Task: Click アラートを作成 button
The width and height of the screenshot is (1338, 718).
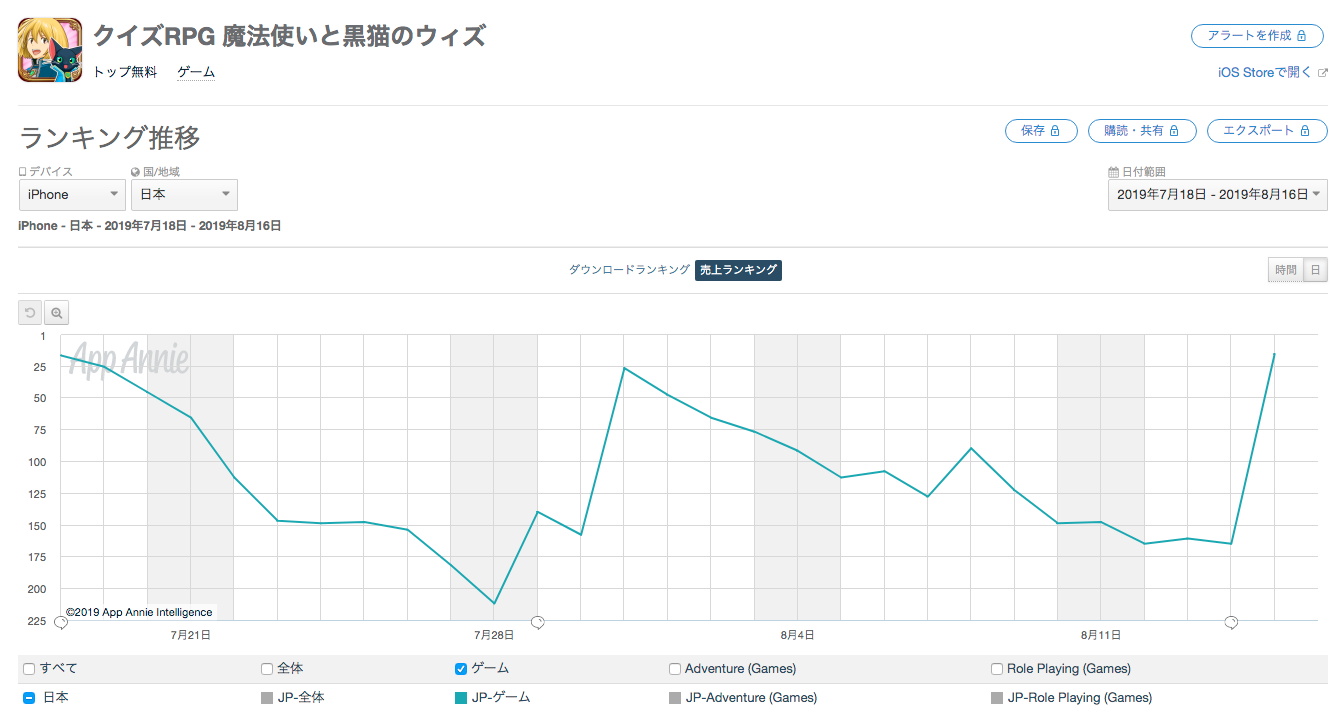Action: pyautogui.click(x=1259, y=35)
